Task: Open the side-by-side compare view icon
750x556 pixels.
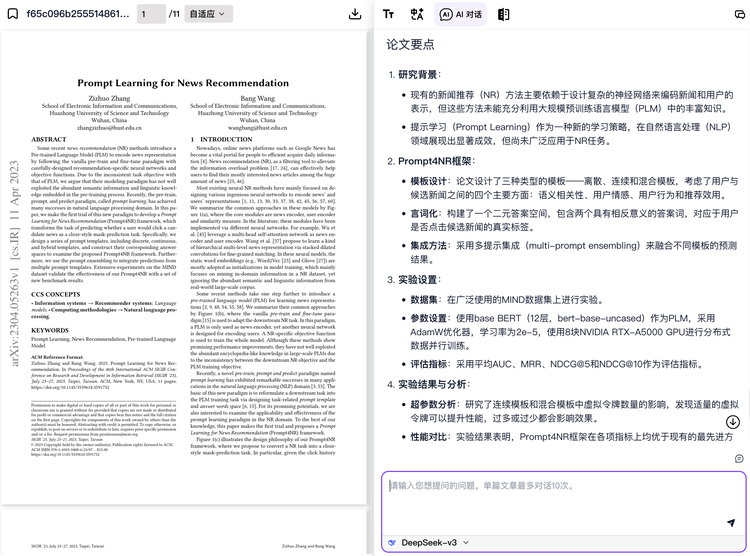Action: [x=503, y=14]
